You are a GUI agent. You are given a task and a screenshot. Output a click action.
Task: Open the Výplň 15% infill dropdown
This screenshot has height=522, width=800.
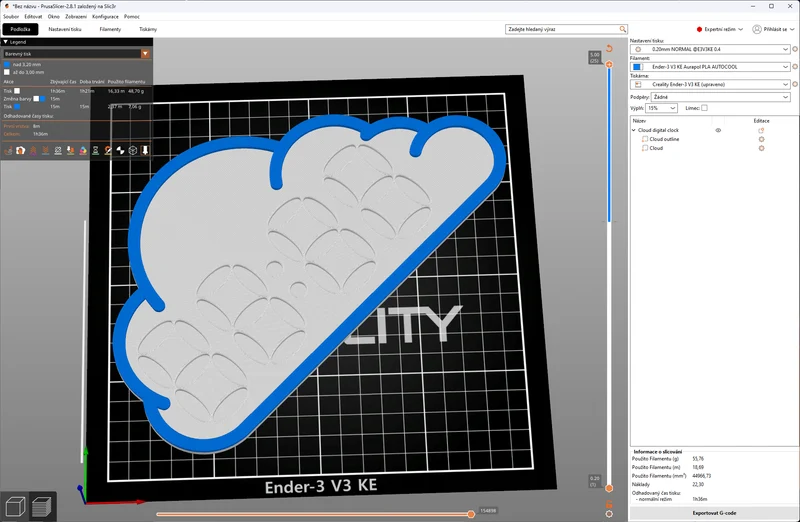tap(661, 108)
